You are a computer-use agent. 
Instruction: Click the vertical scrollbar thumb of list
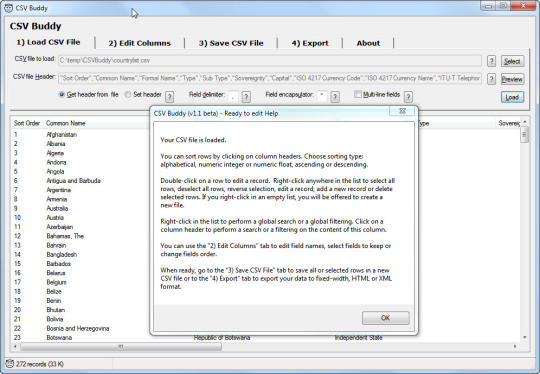point(525,134)
